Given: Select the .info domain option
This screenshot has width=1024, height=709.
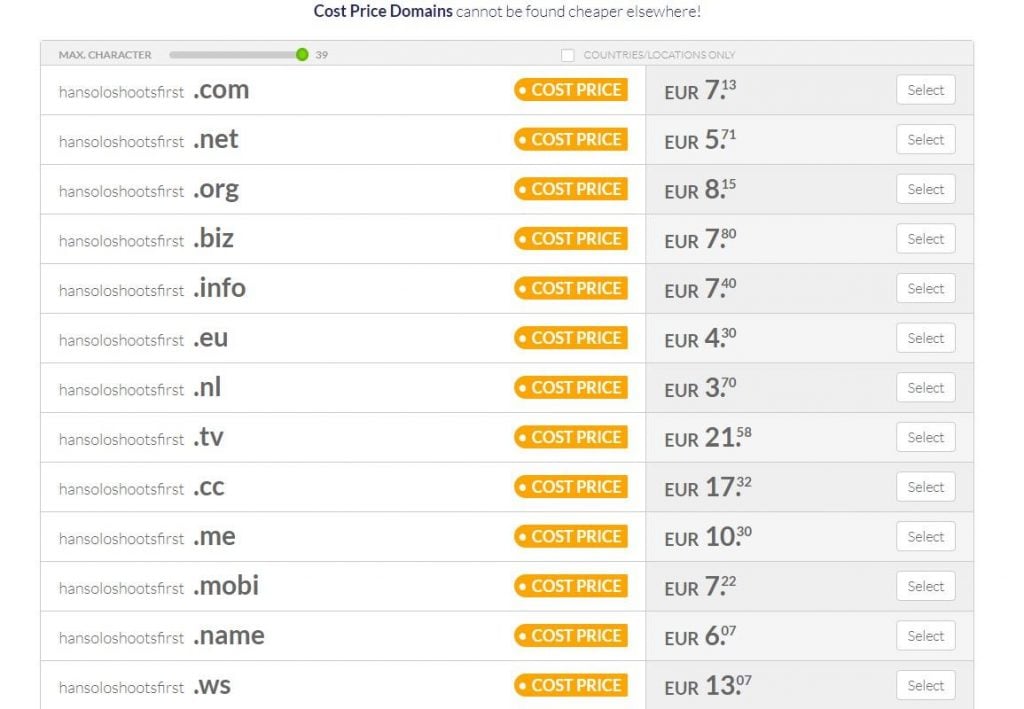Looking at the screenshot, I should point(925,288).
